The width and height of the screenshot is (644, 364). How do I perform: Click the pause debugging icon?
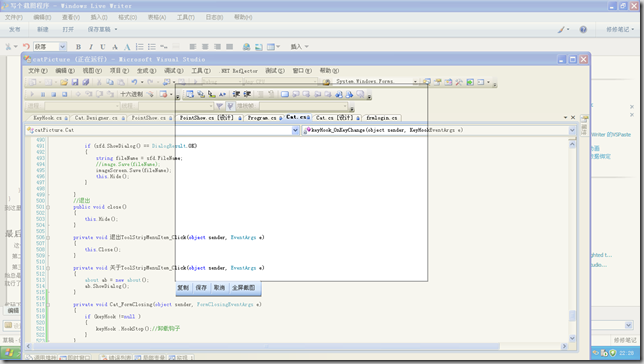coord(43,94)
